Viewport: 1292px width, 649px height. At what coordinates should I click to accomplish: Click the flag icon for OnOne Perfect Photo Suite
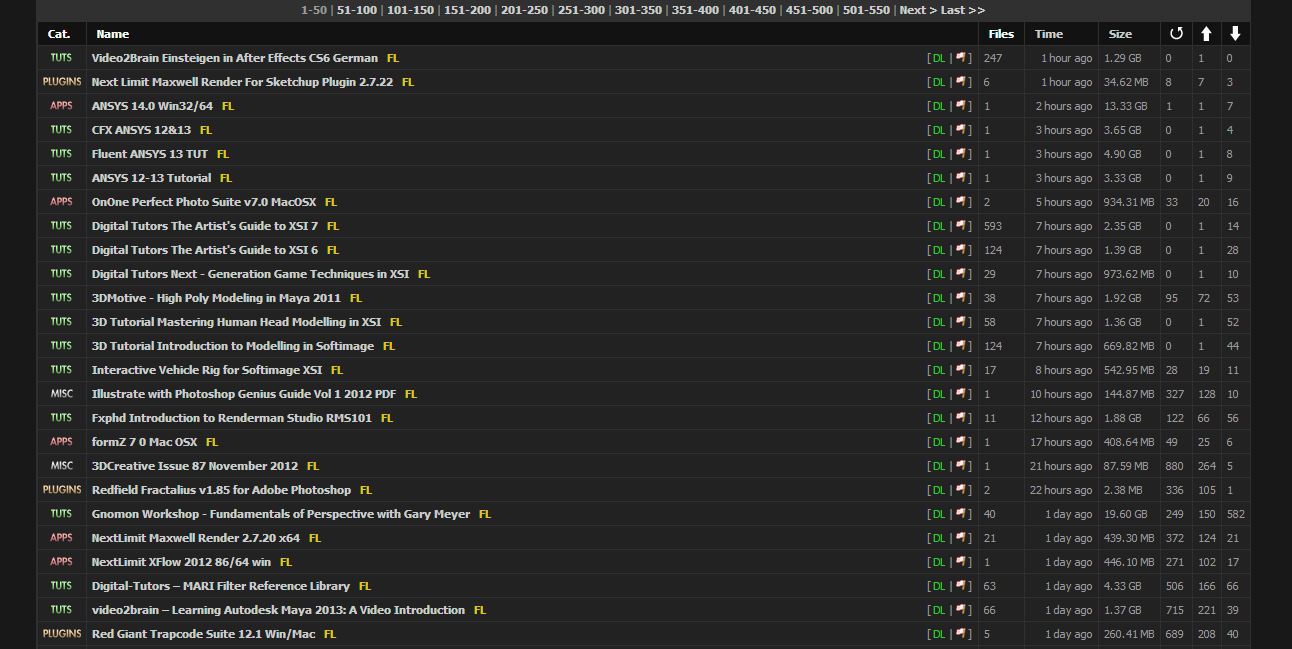[x=961, y=202]
